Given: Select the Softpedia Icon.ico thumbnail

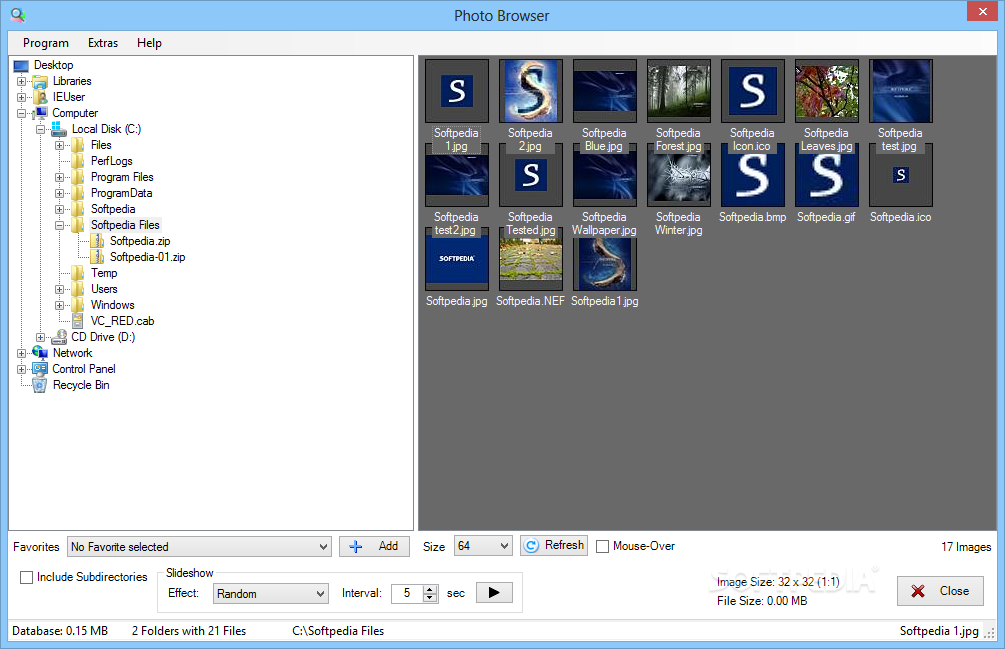Looking at the screenshot, I should [x=752, y=91].
